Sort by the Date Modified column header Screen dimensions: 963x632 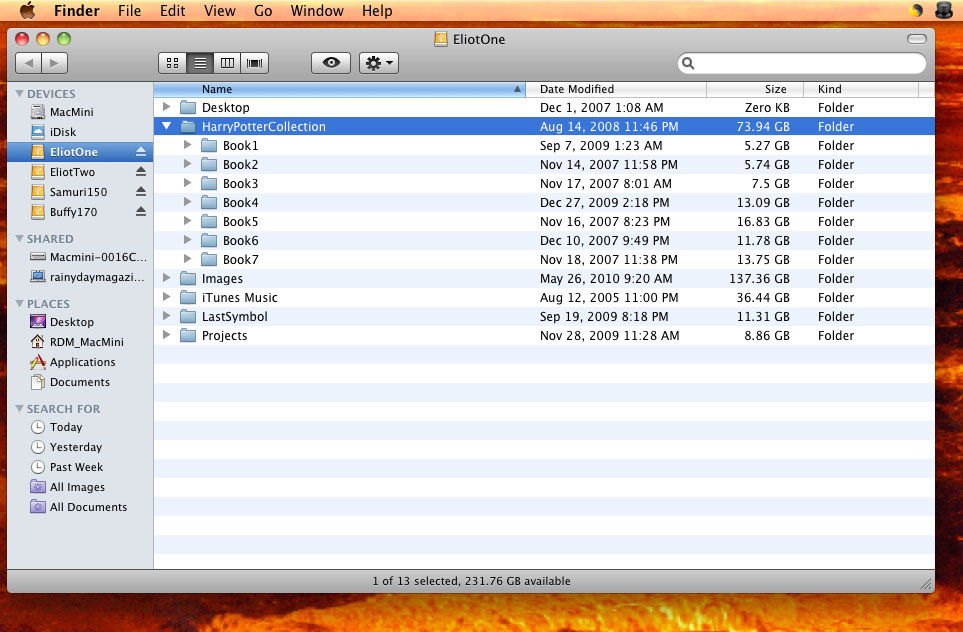pyautogui.click(x=616, y=89)
